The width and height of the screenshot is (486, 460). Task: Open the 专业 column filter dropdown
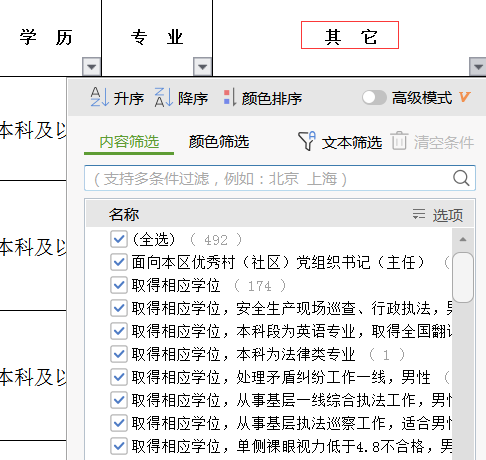[x=203, y=67]
